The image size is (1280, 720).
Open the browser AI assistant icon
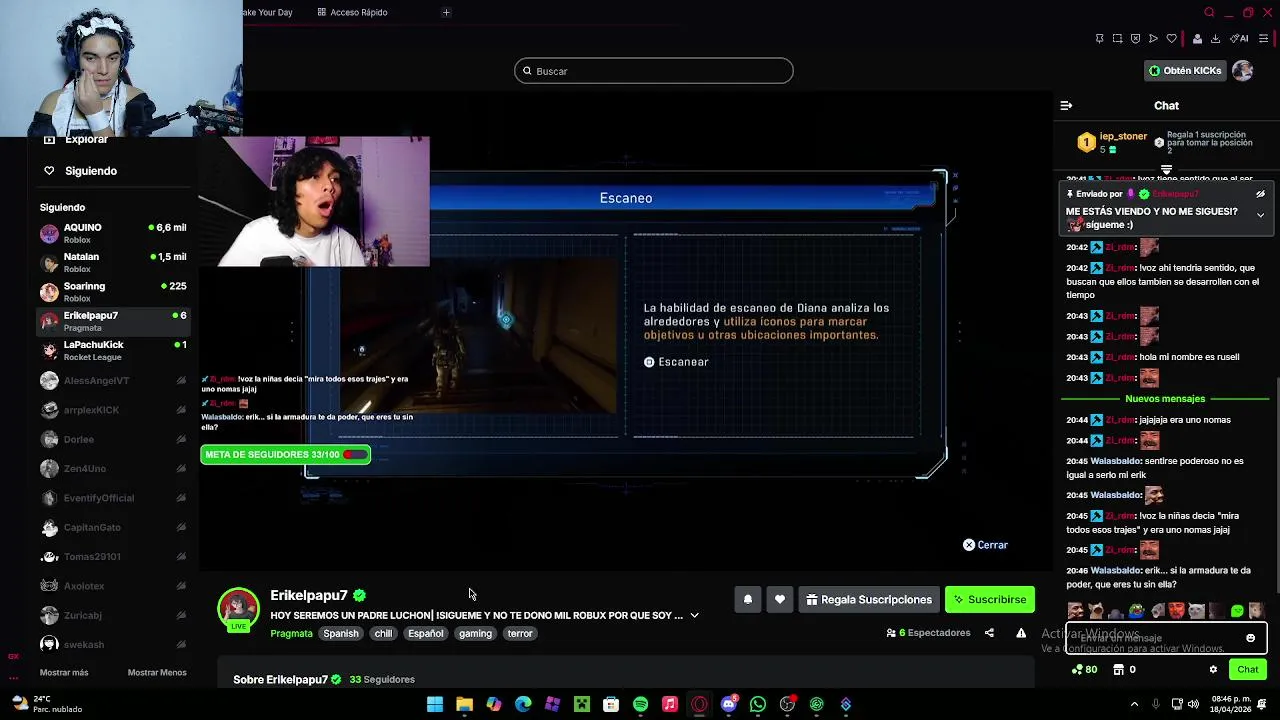1240,39
